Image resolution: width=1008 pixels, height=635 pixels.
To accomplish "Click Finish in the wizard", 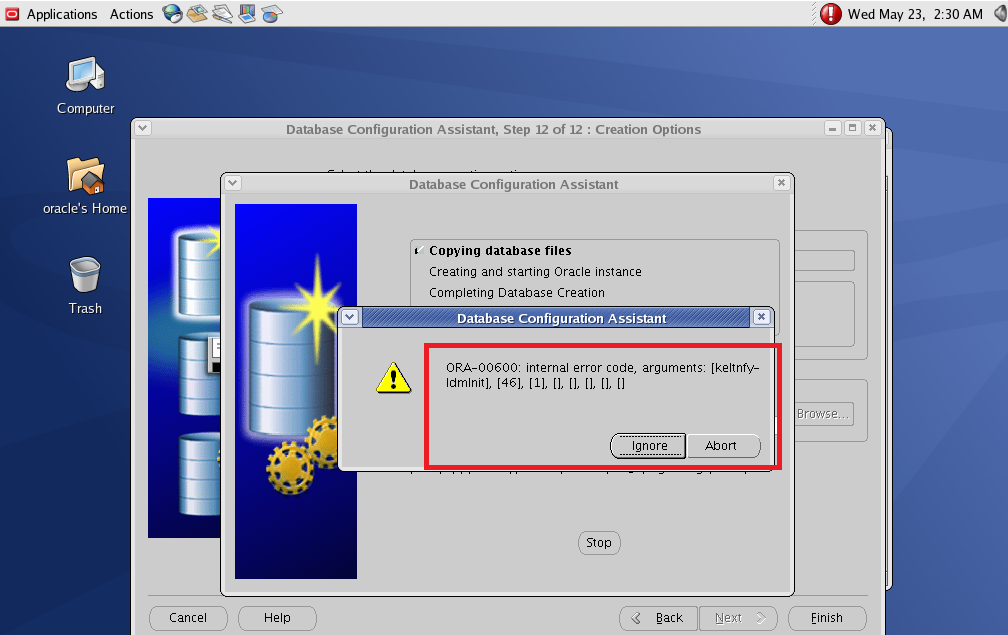I will point(827,618).
